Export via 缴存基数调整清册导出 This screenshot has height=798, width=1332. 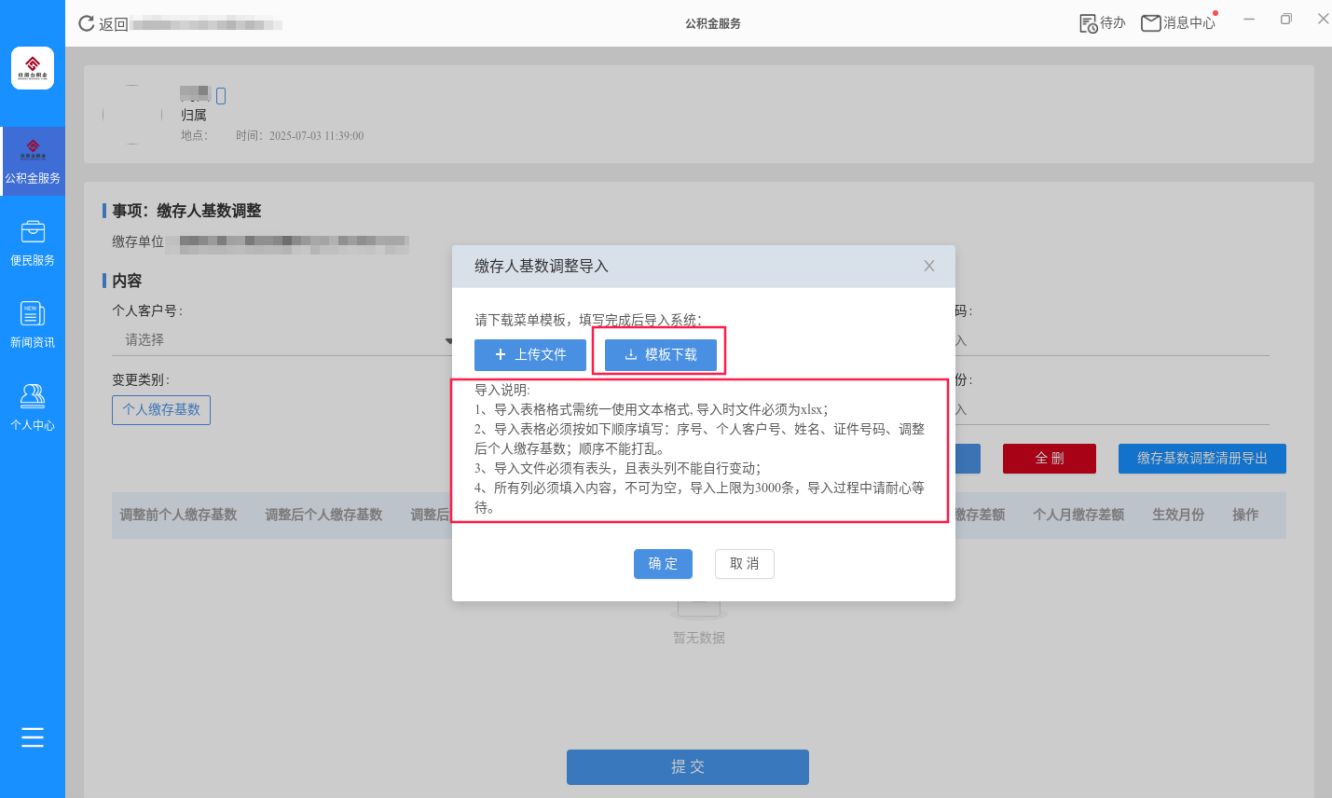(x=1202, y=458)
